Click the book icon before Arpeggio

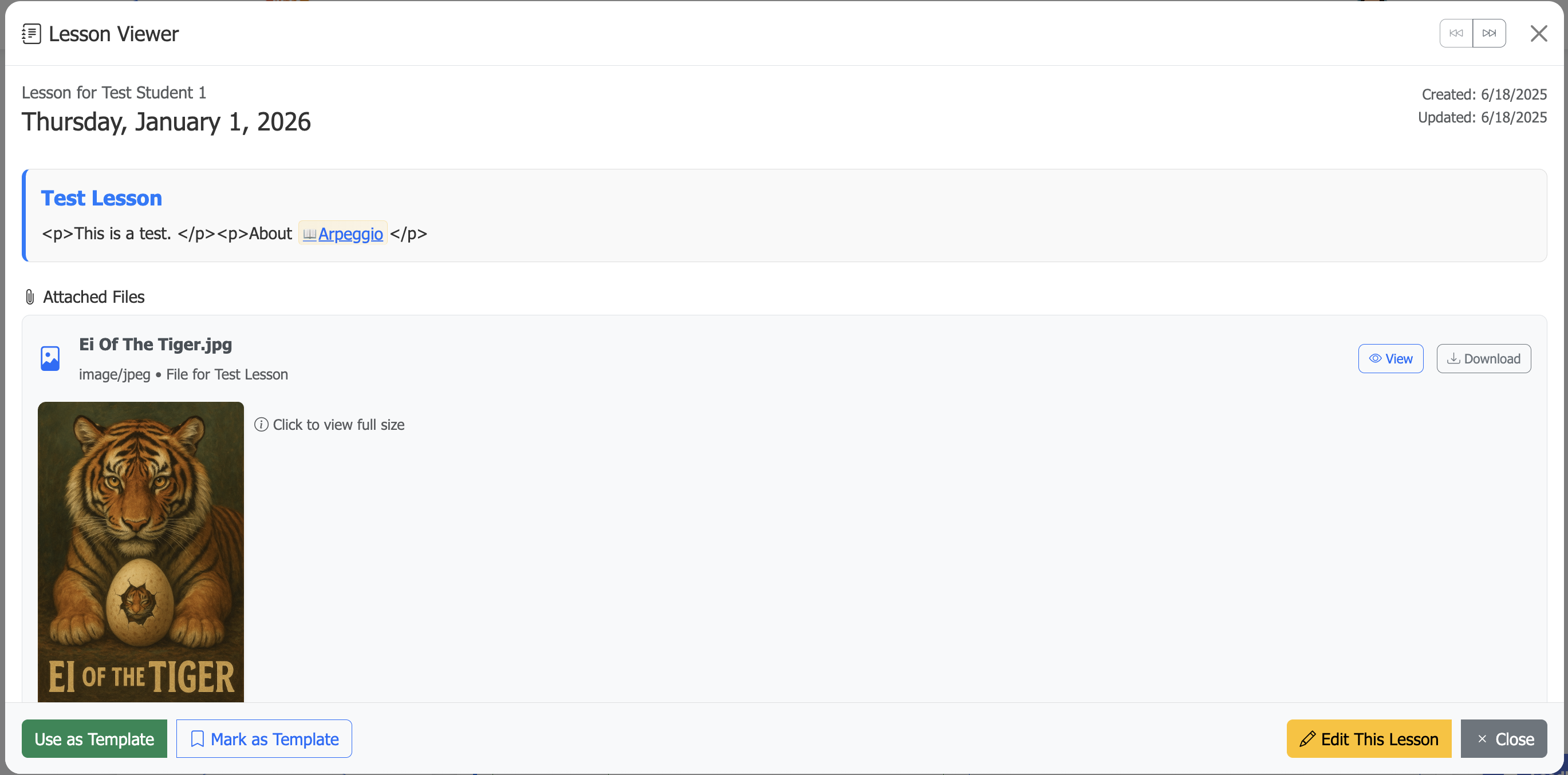[x=309, y=234]
